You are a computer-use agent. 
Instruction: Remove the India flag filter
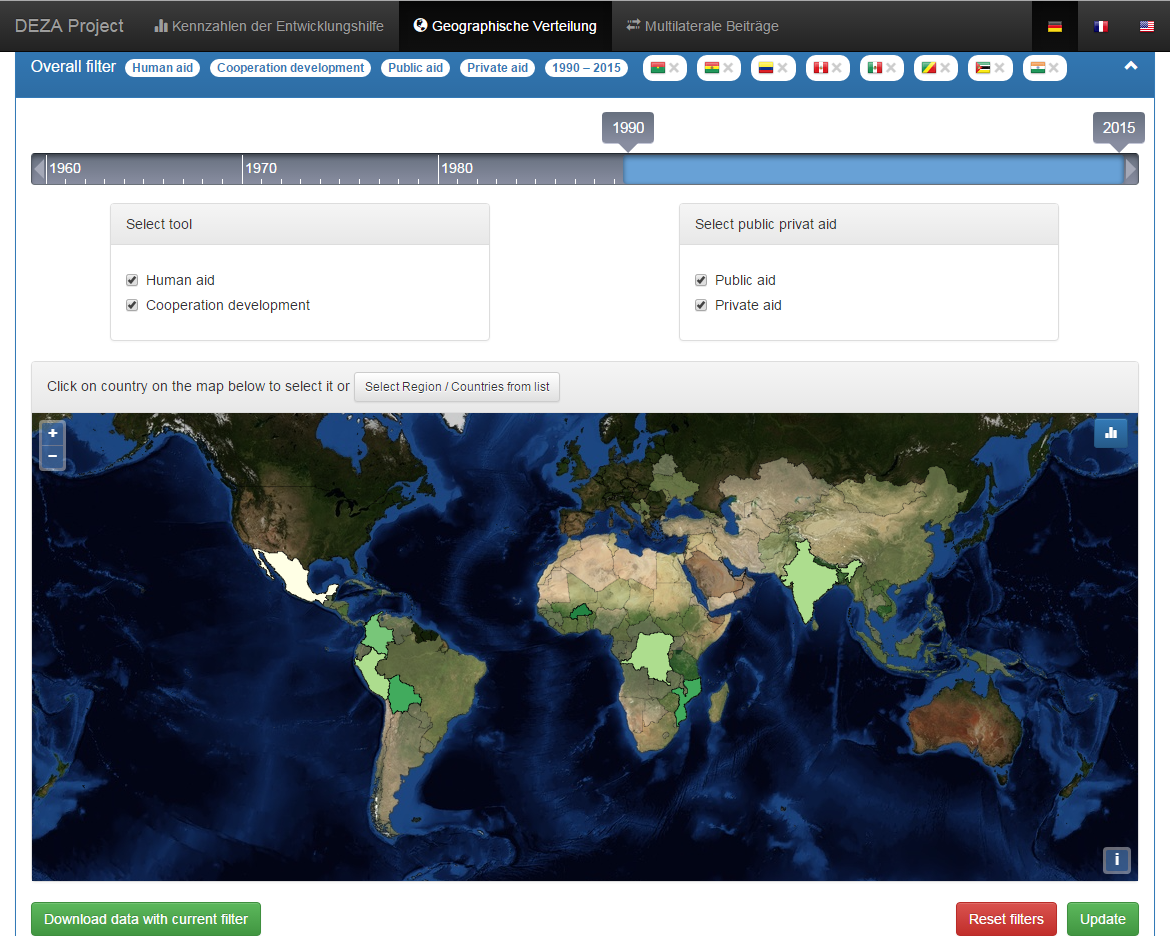[x=1054, y=68]
